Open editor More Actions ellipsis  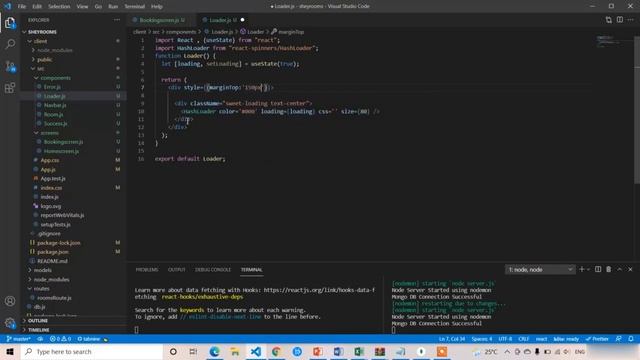click(x=631, y=20)
